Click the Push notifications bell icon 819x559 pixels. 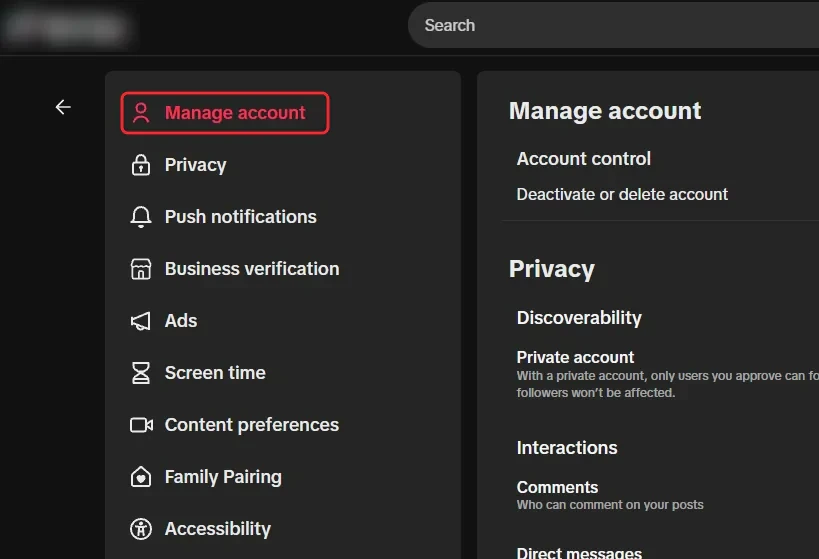tap(141, 217)
